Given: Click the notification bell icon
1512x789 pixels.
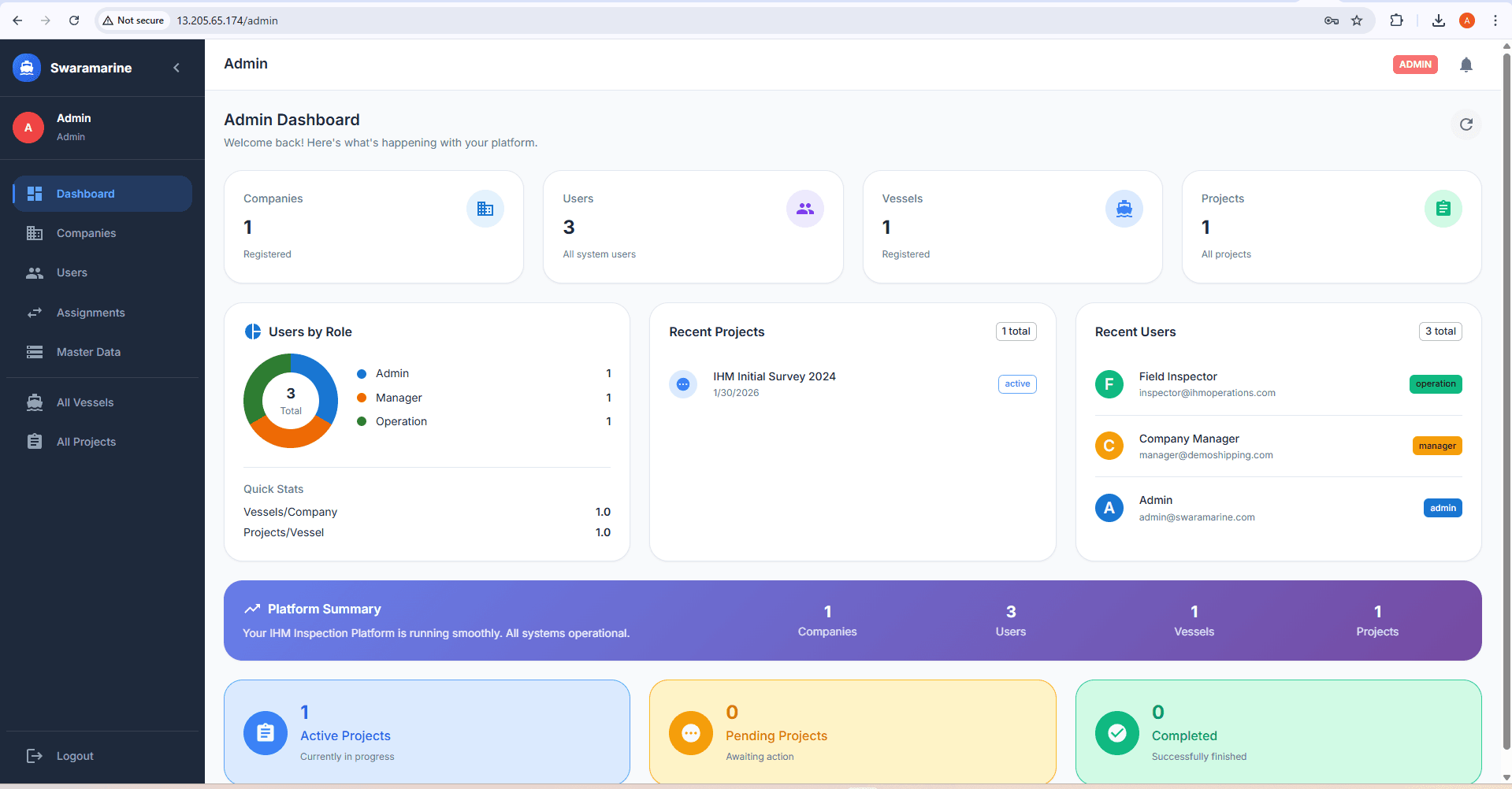Looking at the screenshot, I should coord(1466,65).
